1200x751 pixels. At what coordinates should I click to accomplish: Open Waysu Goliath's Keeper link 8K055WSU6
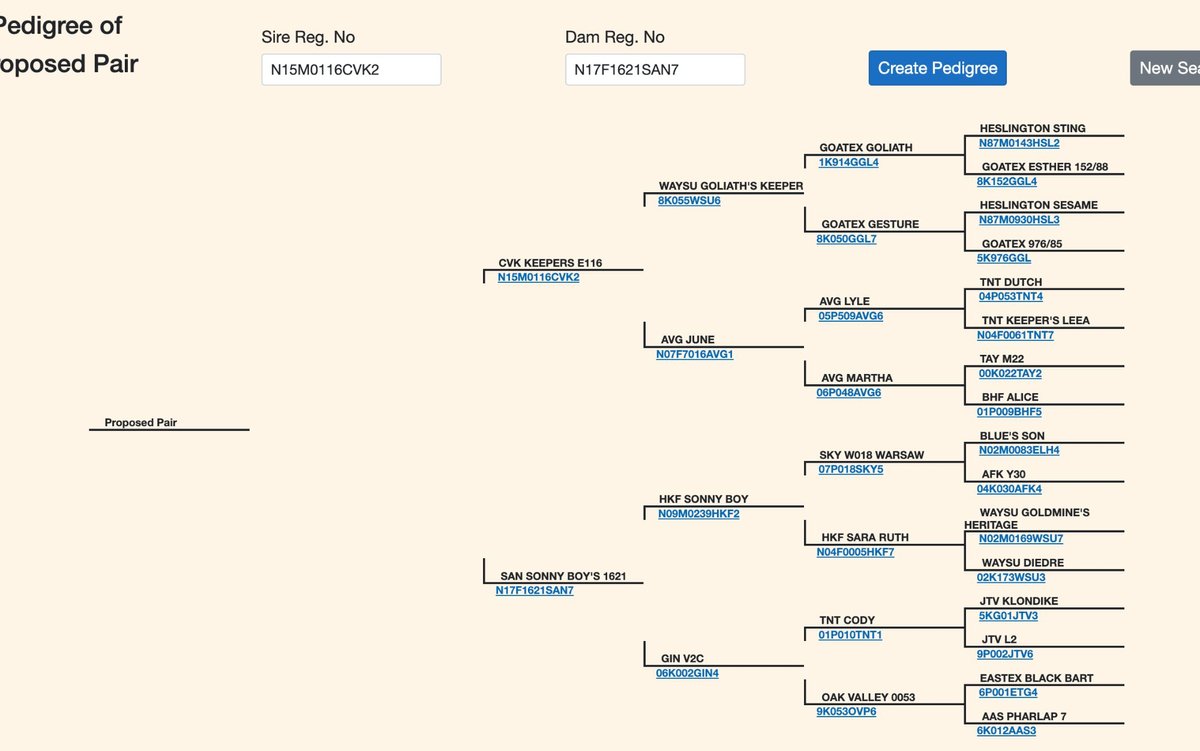(x=689, y=200)
